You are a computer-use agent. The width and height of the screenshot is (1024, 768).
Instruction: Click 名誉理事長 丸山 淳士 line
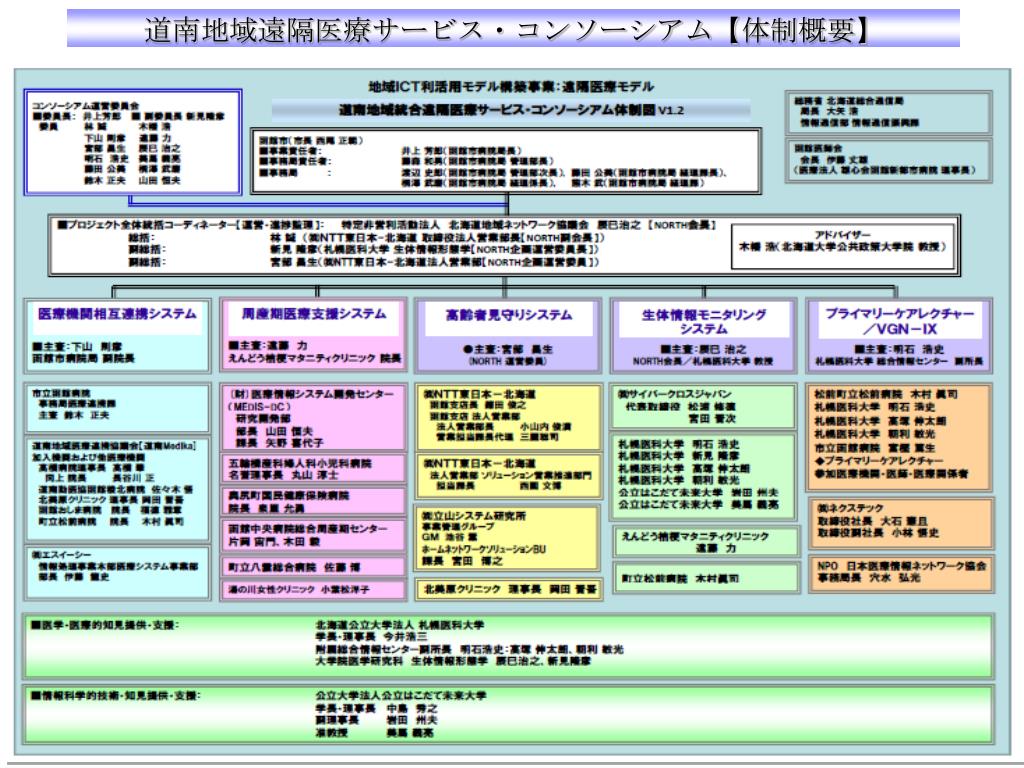pos(283,475)
